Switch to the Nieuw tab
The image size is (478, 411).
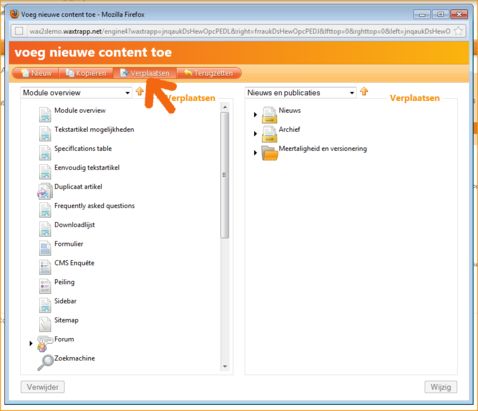(36, 73)
